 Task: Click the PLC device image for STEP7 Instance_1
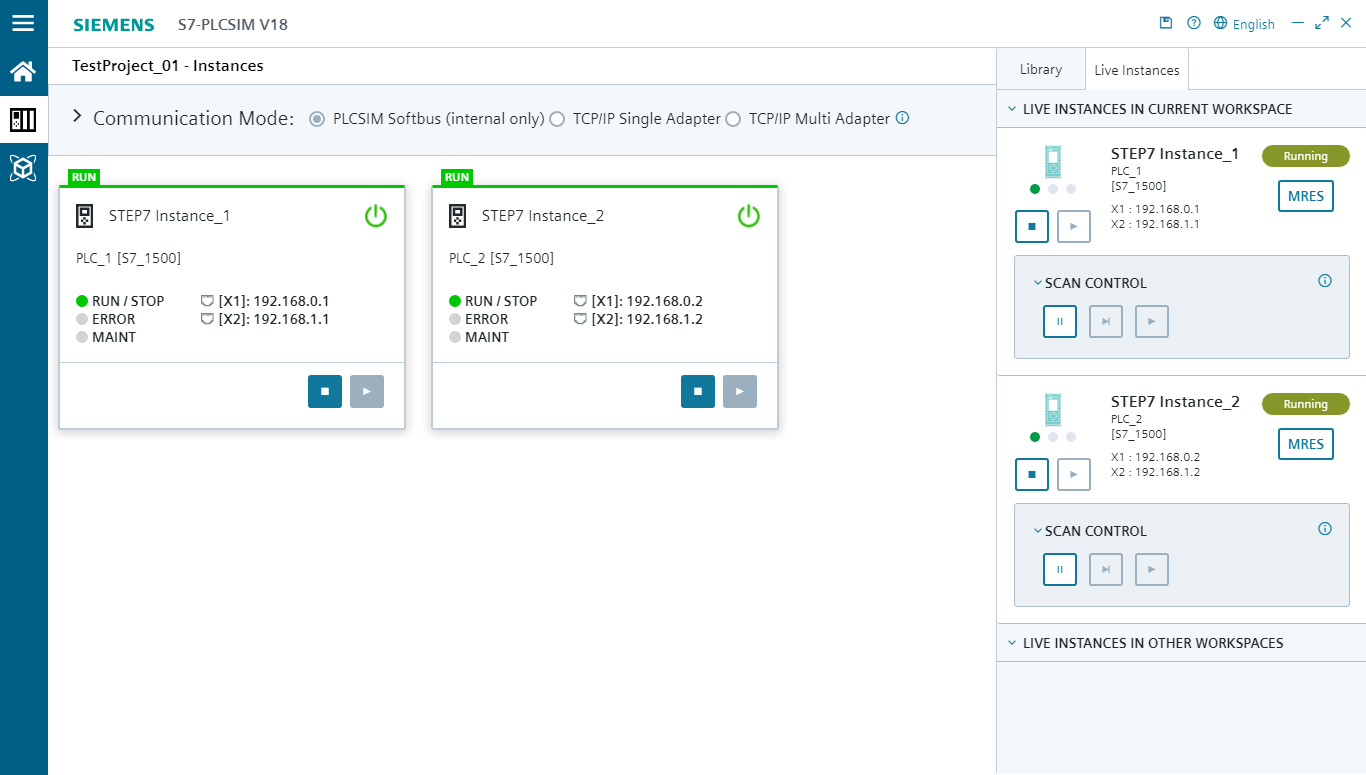coord(1051,162)
